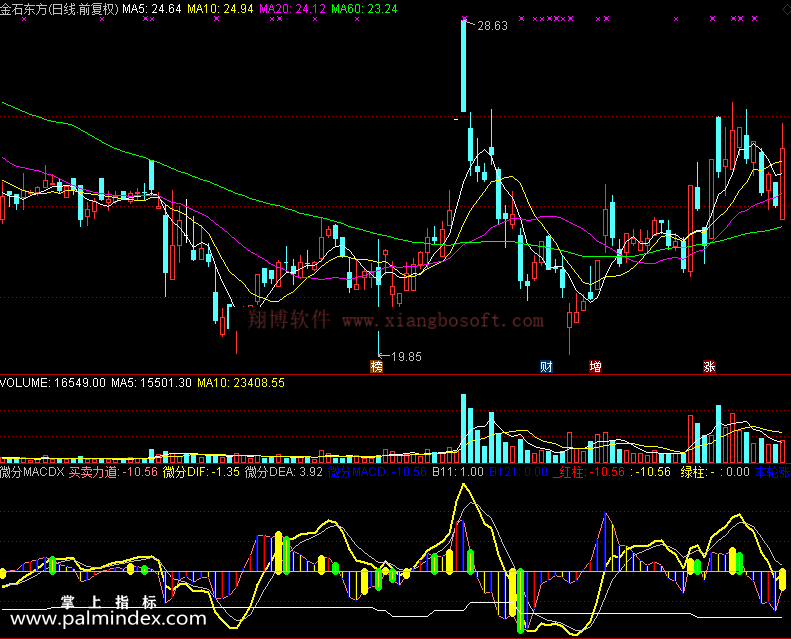The width and height of the screenshot is (791, 639).
Task: Click the B11: 1.00 label
Action: point(458,472)
